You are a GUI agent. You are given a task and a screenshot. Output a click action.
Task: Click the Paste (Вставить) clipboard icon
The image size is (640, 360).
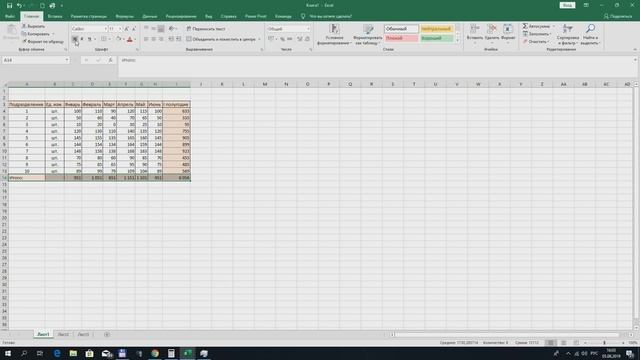(11, 31)
